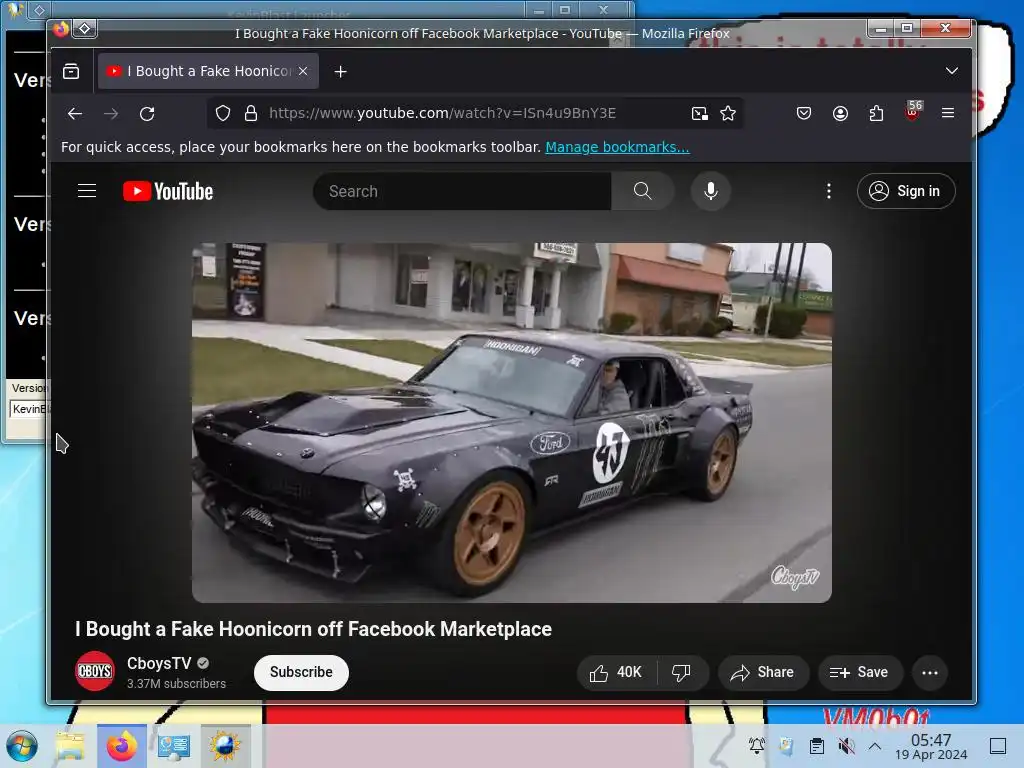1024x768 pixels.
Task: Click the Firefox taskbar icon
Action: coord(122,746)
